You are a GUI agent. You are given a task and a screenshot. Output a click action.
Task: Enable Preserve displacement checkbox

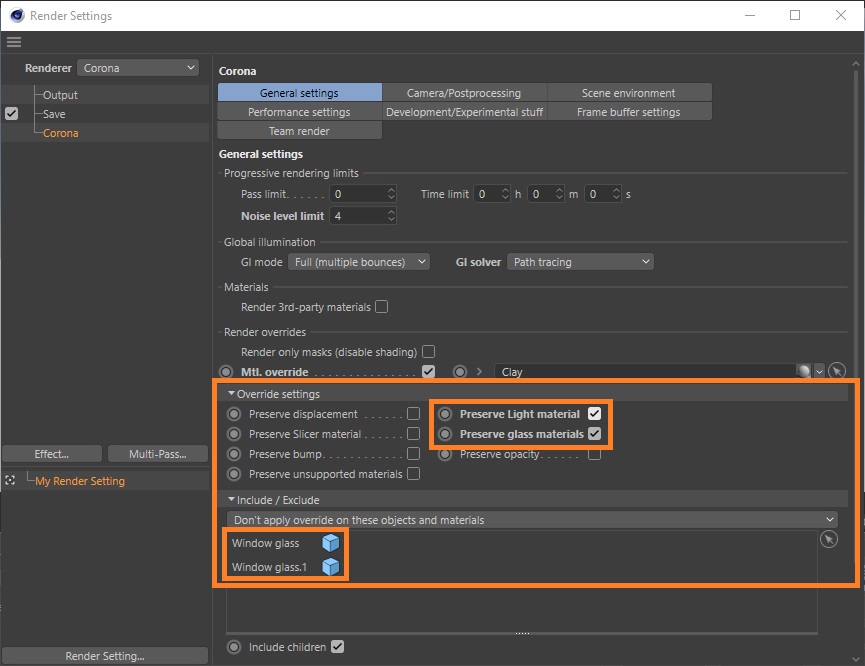click(x=414, y=414)
